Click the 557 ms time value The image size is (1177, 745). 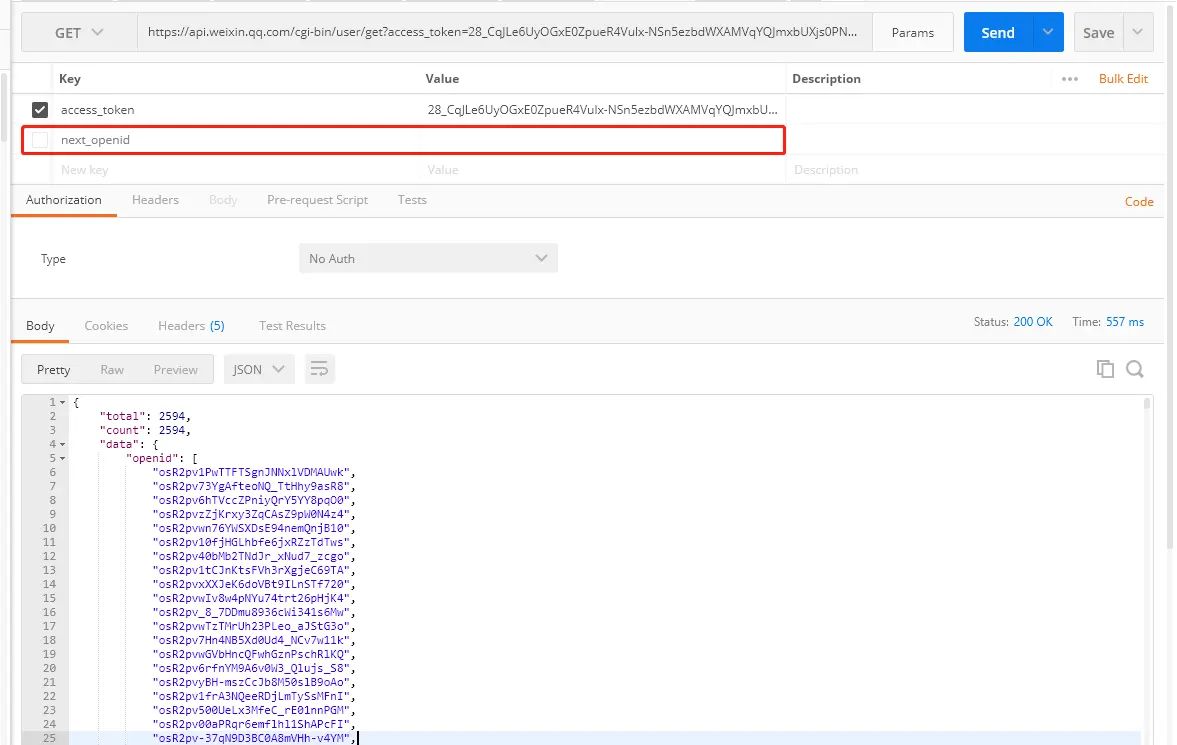point(1124,321)
